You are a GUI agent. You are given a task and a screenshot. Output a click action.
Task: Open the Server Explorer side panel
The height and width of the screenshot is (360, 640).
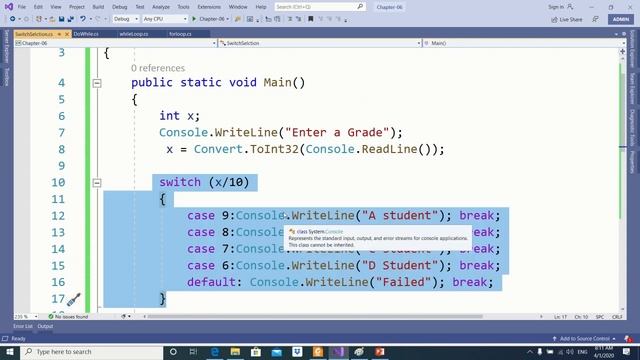[6, 47]
